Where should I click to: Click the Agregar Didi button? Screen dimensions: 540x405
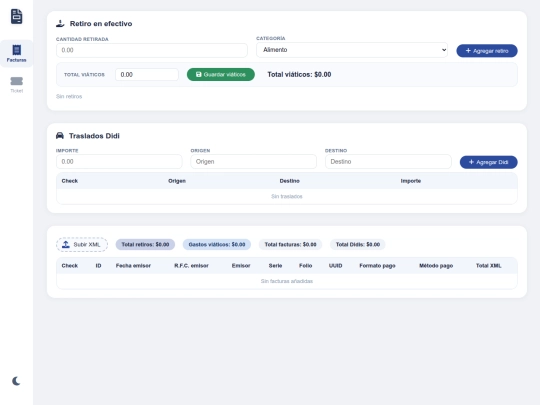(488, 162)
